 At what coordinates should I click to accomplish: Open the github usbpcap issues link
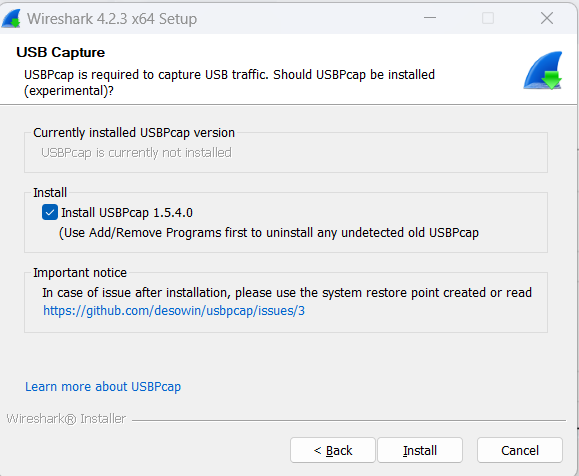(x=174, y=311)
